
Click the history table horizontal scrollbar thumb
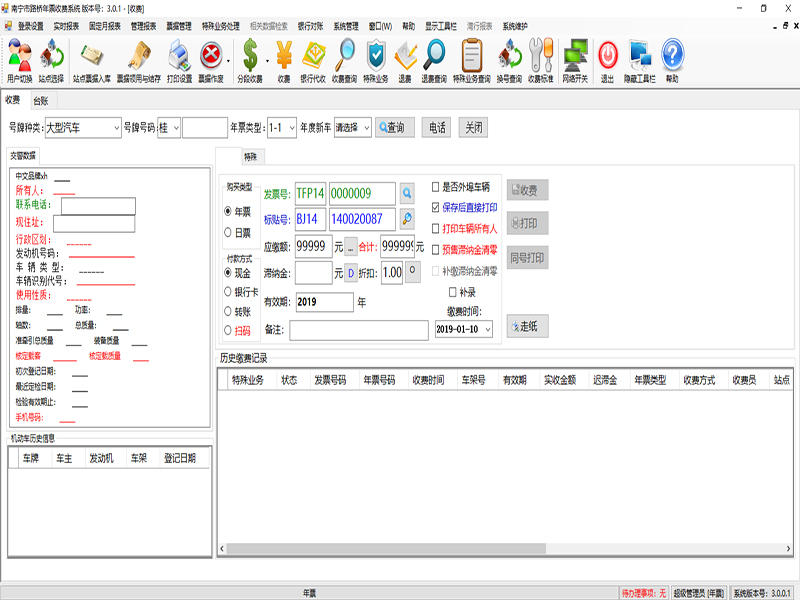(386, 548)
